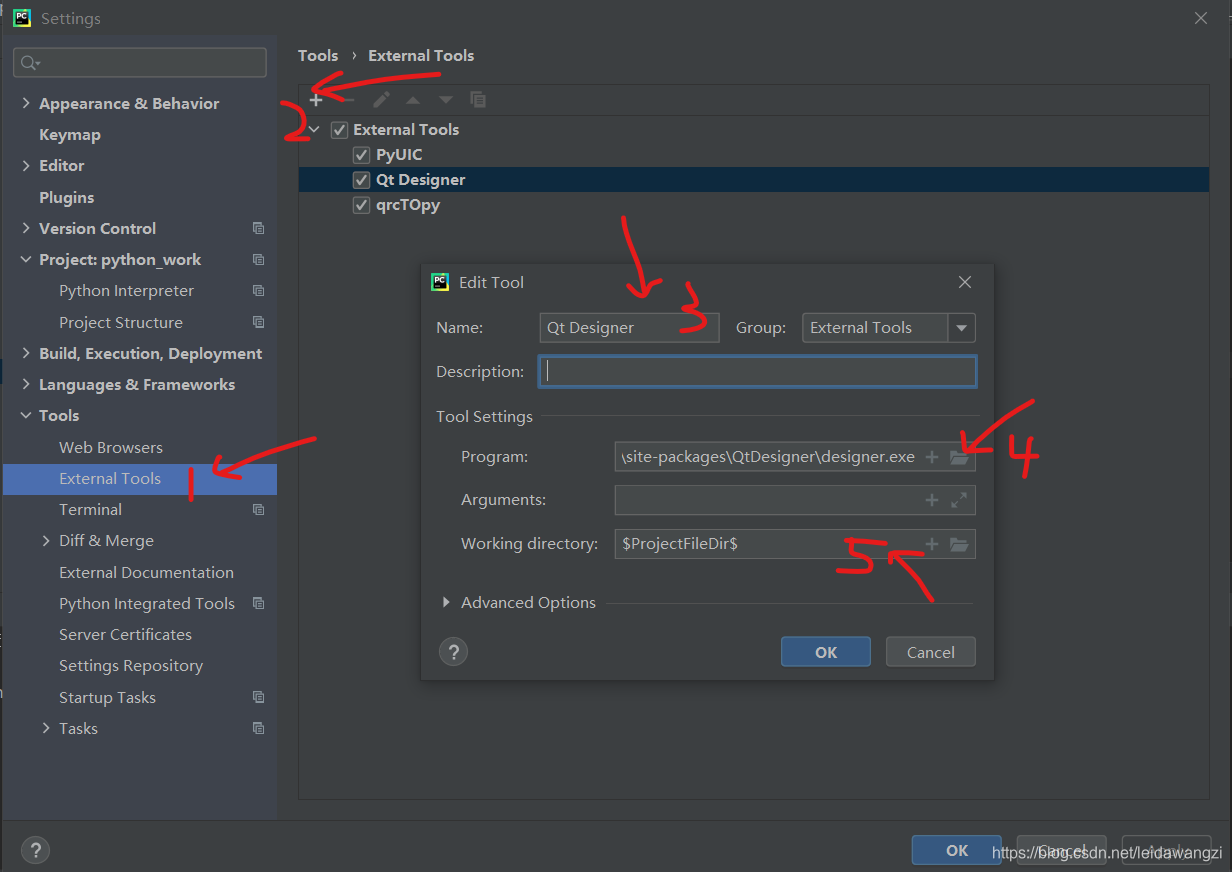Click Cancel in Edit Tool dialog

(931, 652)
